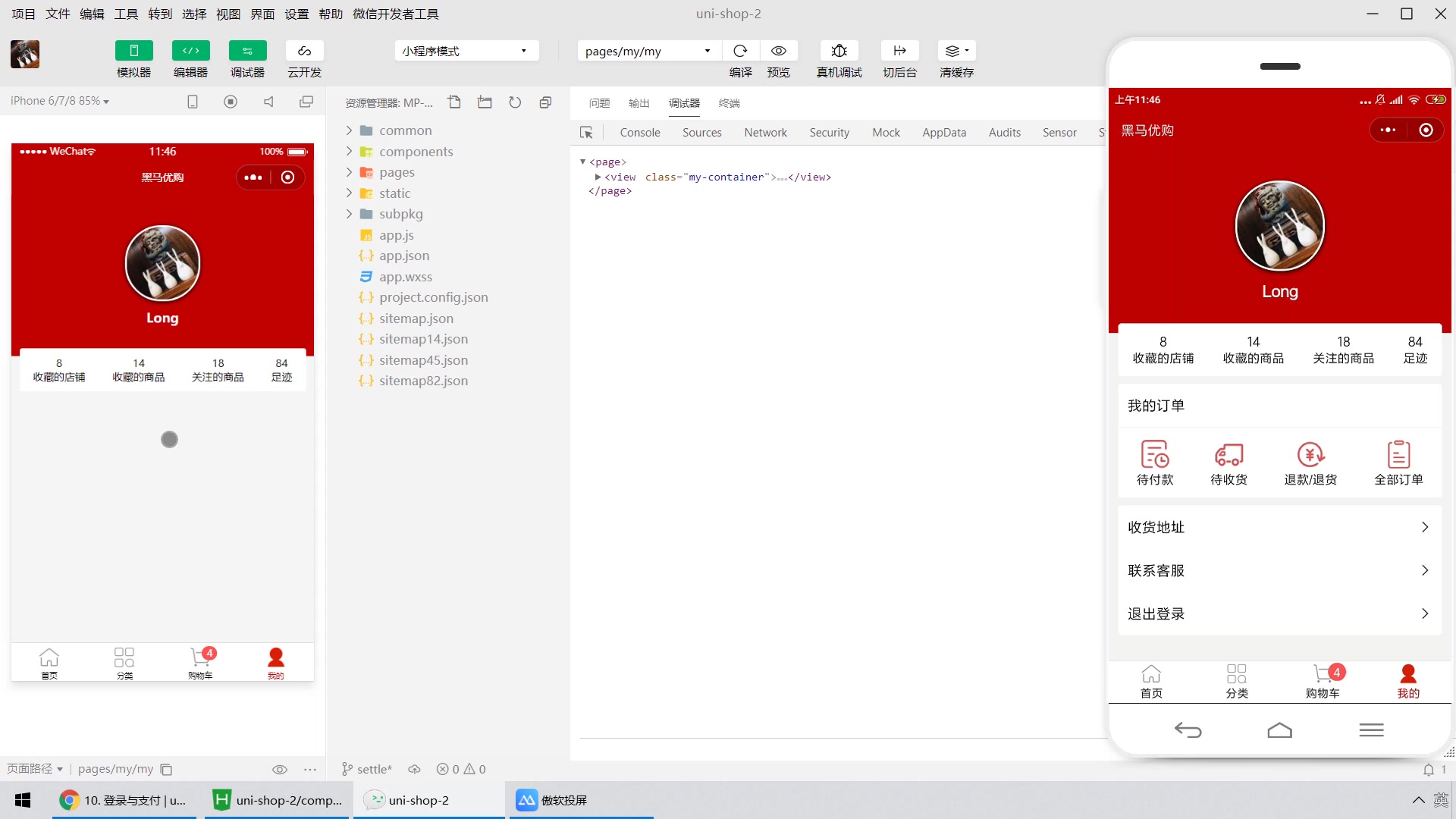
Task: Open project.config.json file
Action: [433, 297]
